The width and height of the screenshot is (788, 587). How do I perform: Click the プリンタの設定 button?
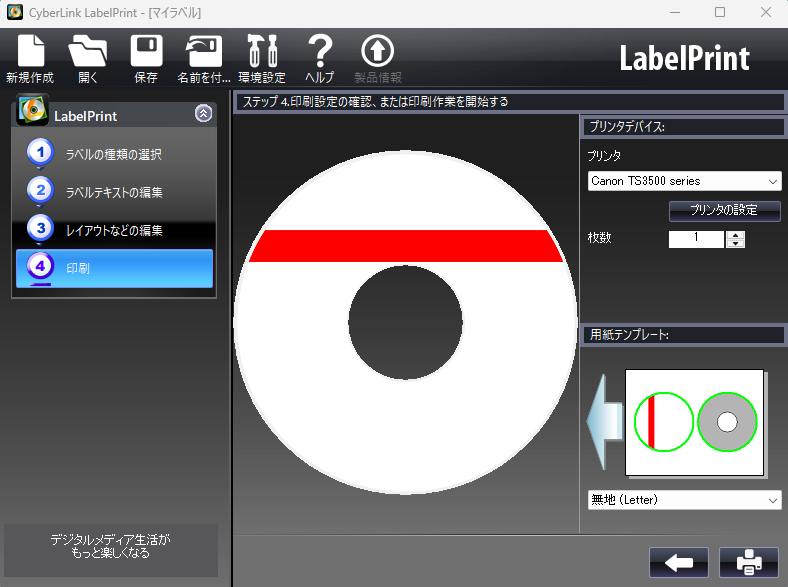point(724,211)
